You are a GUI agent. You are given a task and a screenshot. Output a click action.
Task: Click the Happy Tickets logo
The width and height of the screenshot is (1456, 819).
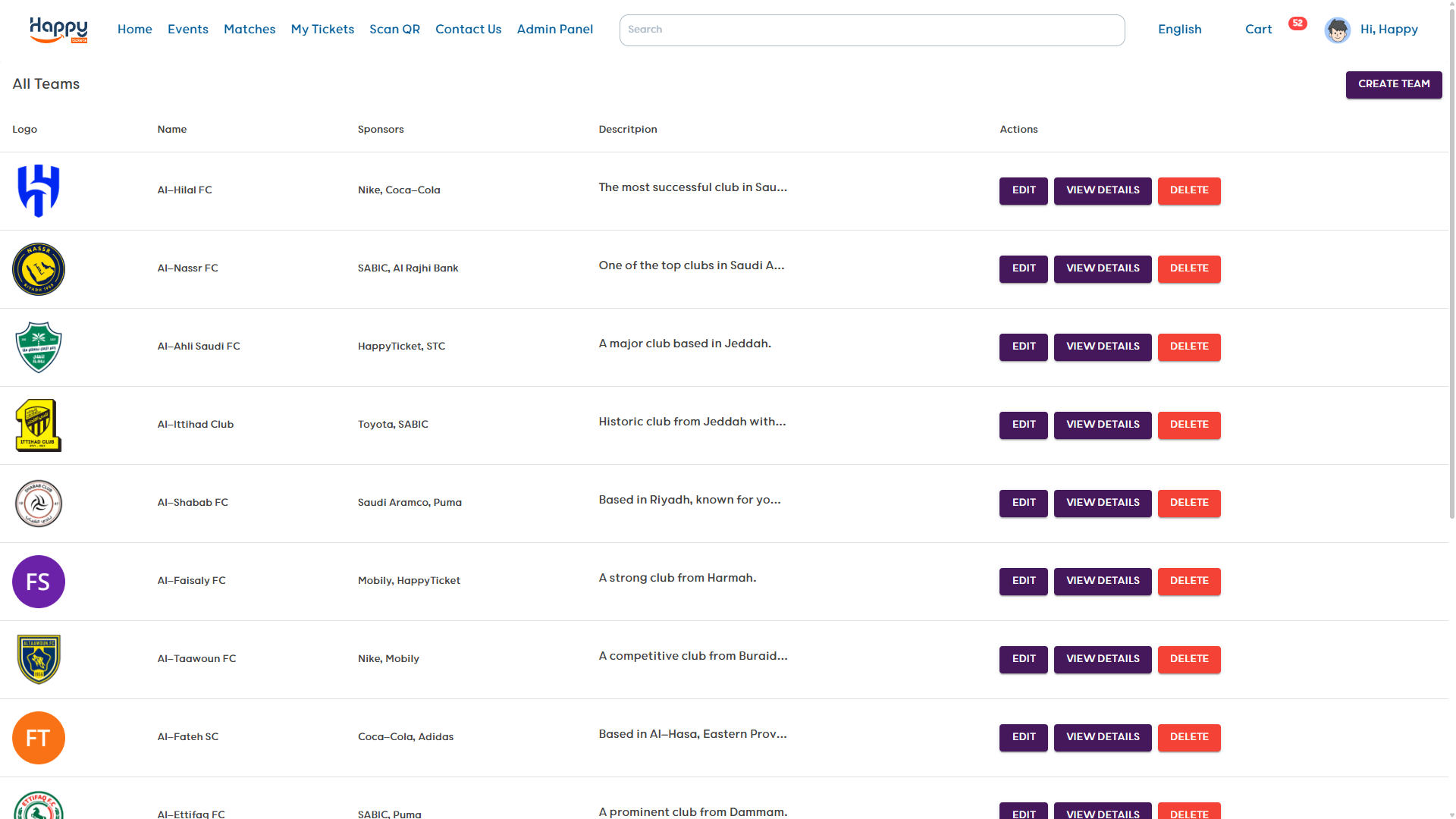58,30
